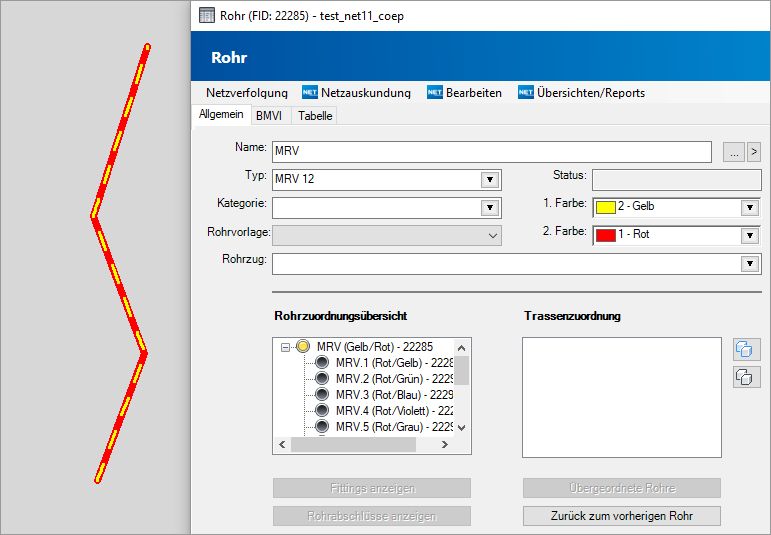The image size is (771, 535).
Task: Click the ellipsis button next to Name
Action: click(734, 152)
